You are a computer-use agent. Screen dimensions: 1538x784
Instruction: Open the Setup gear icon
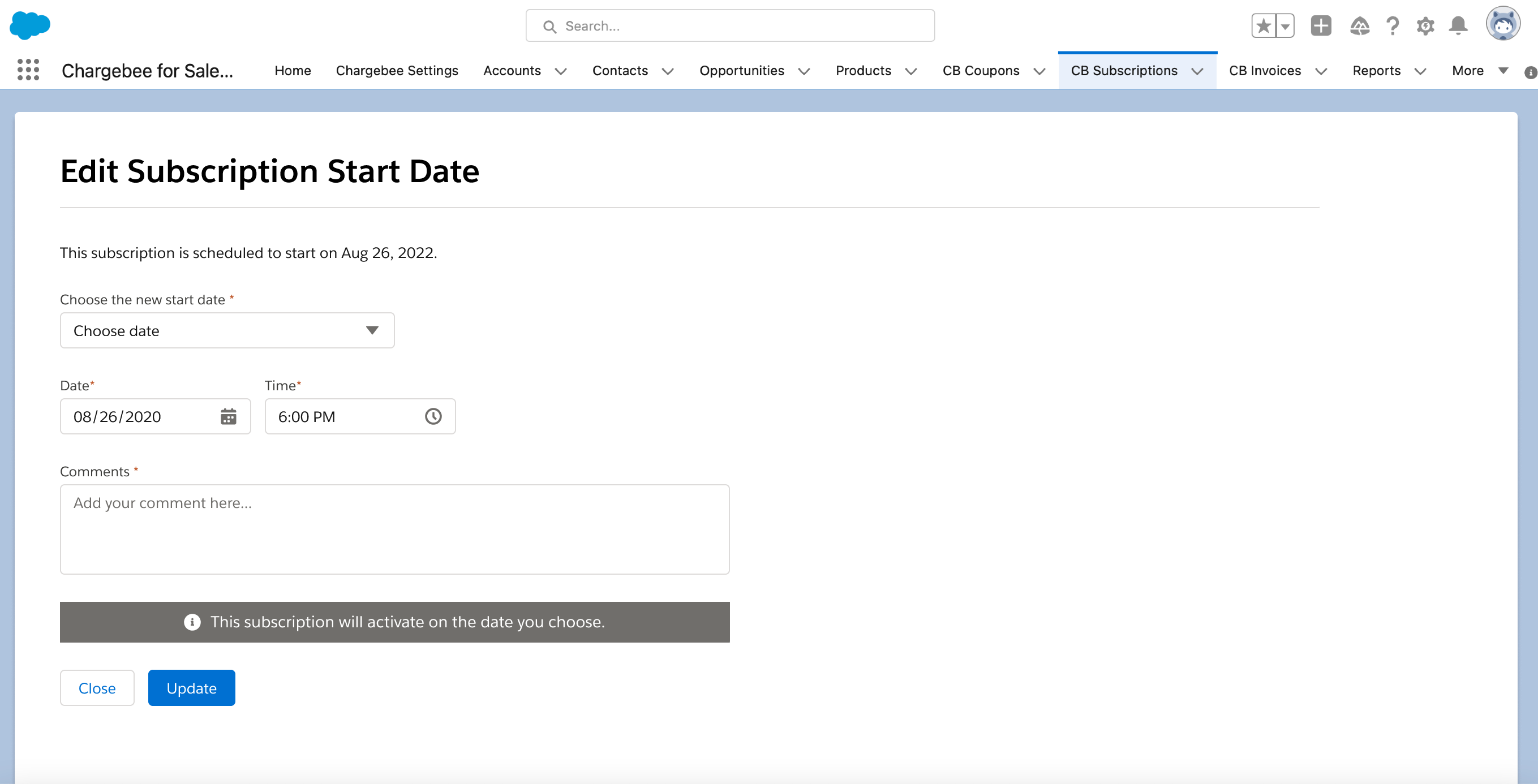1425,25
